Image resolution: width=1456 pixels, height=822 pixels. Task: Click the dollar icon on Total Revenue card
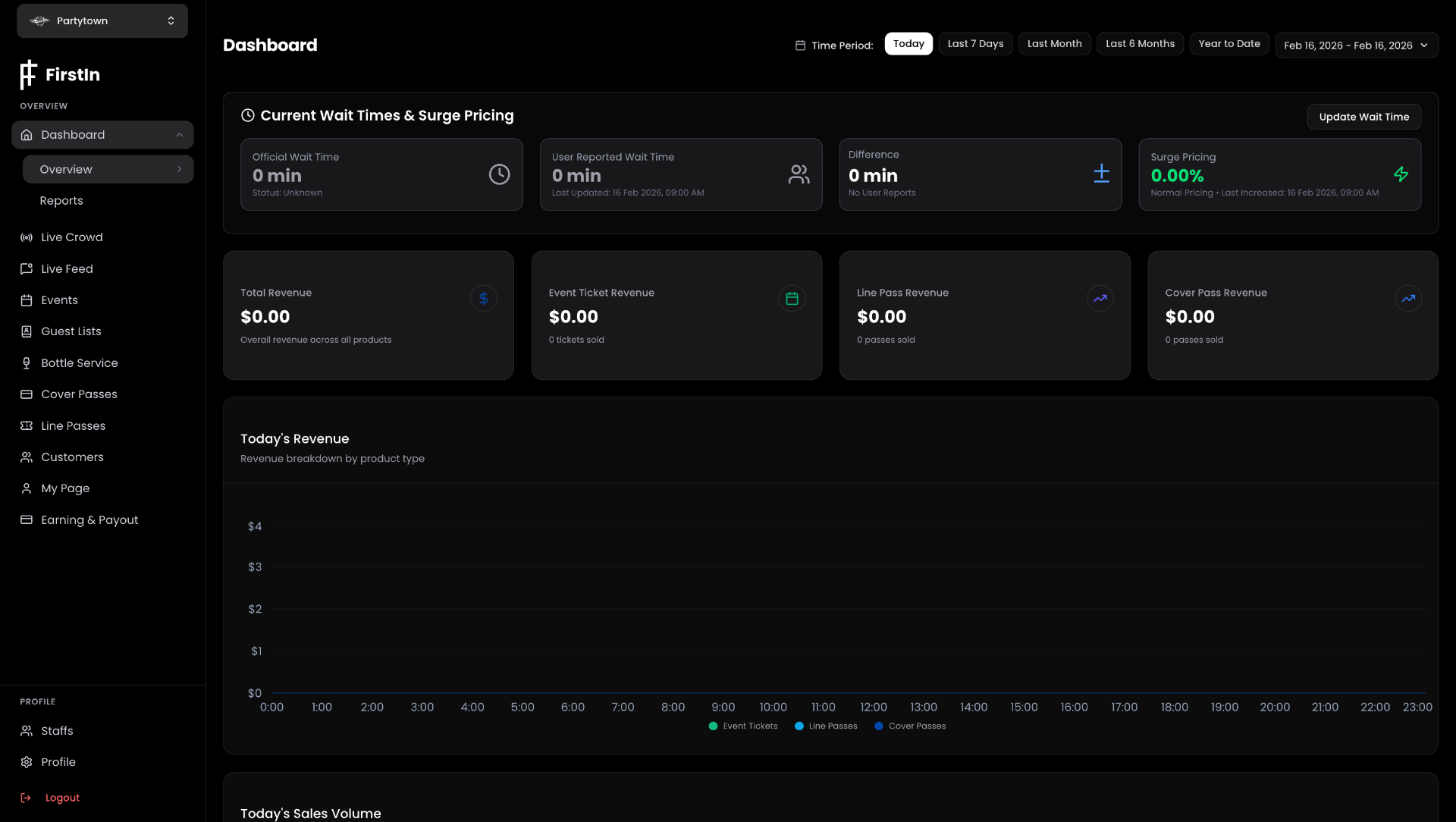(x=483, y=298)
